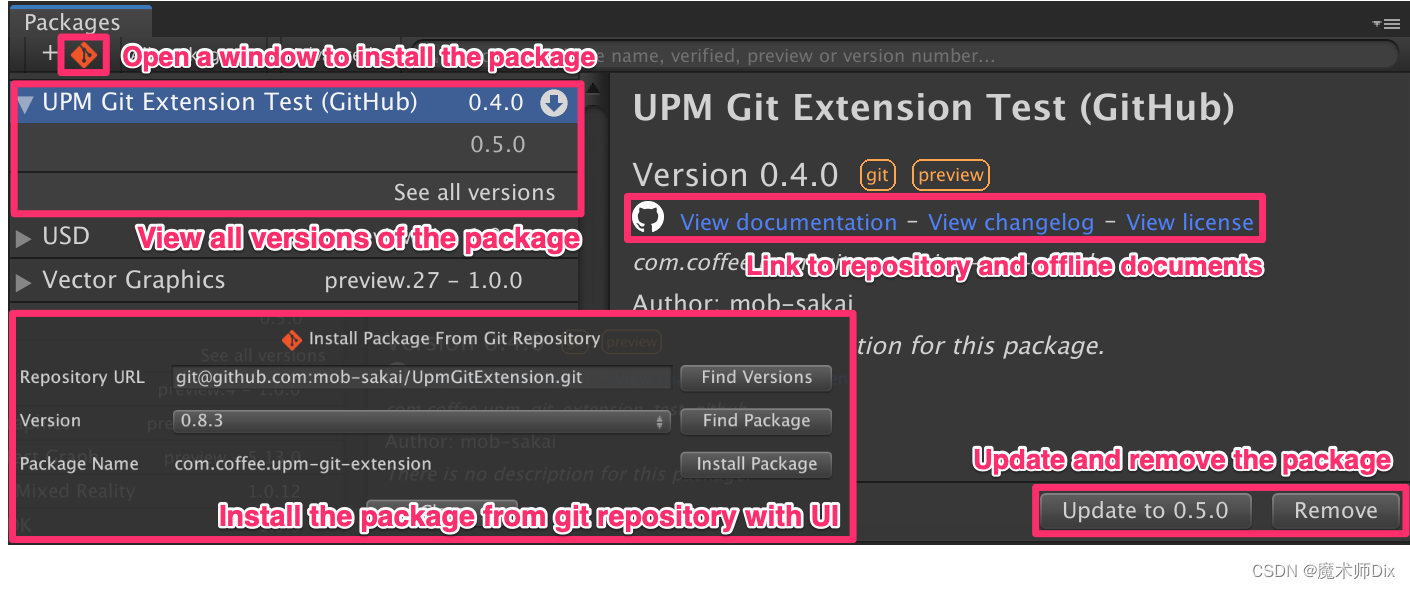
Task: Click Update to 0.5.0 button
Action: [1145, 511]
